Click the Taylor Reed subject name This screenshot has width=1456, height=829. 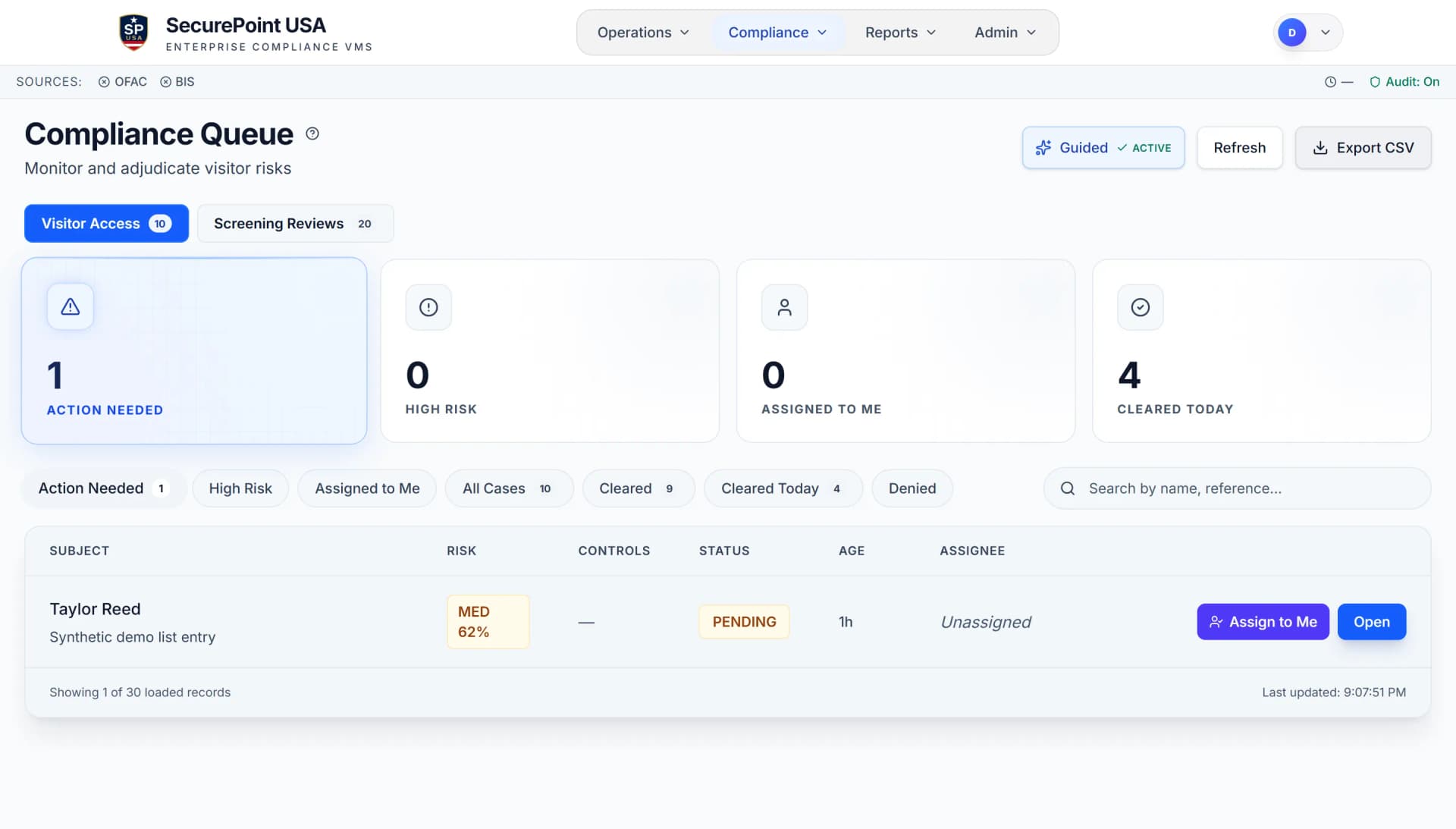(95, 609)
